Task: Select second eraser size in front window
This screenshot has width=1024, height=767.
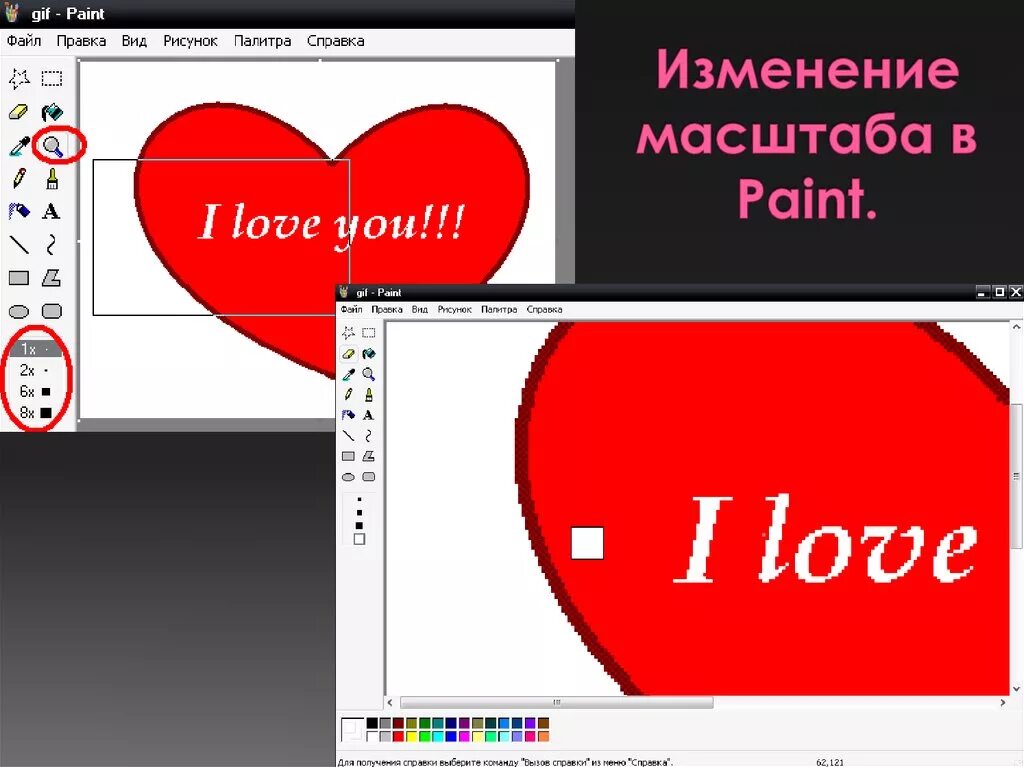Action: [x=359, y=512]
